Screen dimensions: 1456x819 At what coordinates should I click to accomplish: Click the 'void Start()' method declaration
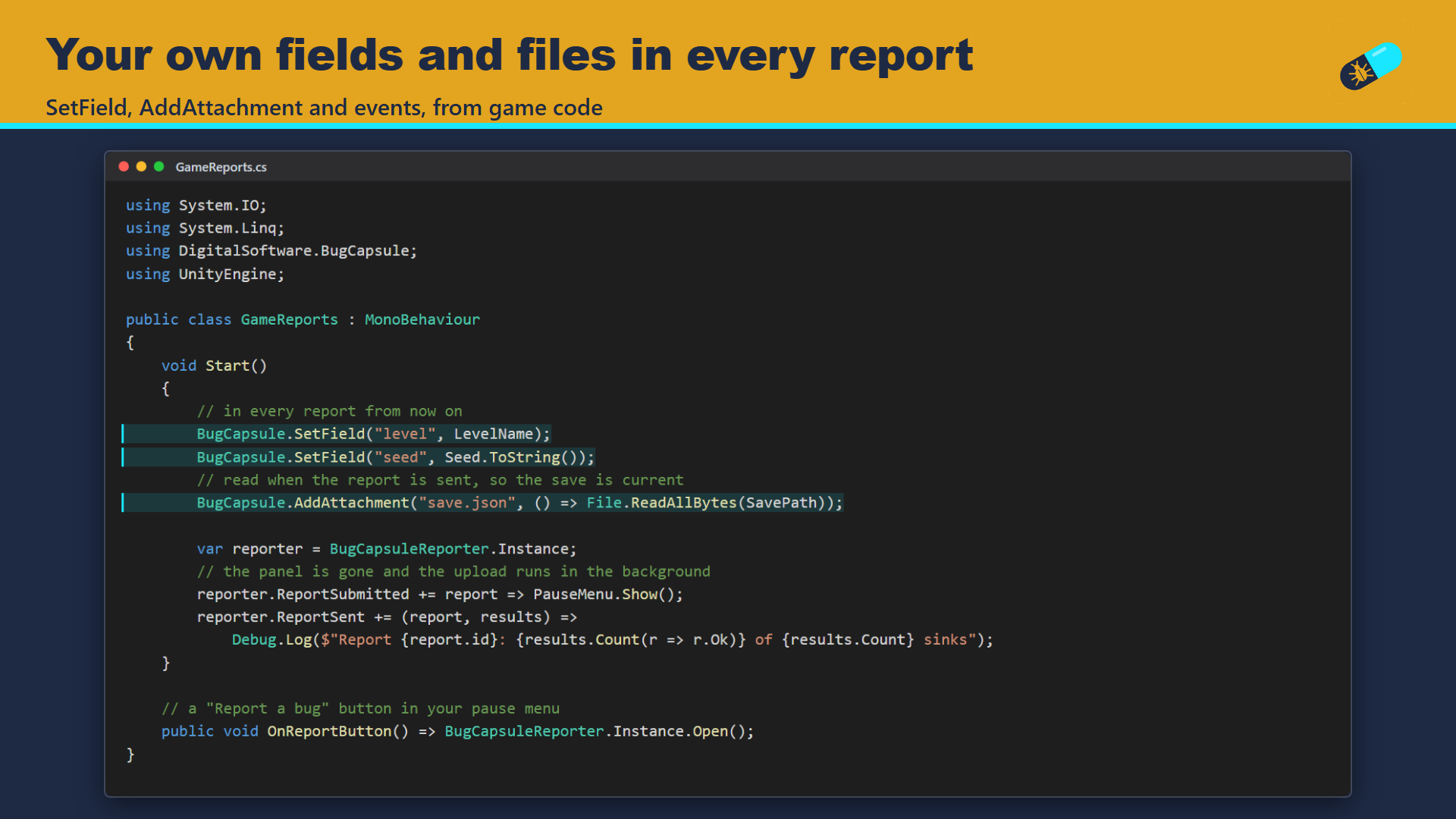tap(214, 366)
